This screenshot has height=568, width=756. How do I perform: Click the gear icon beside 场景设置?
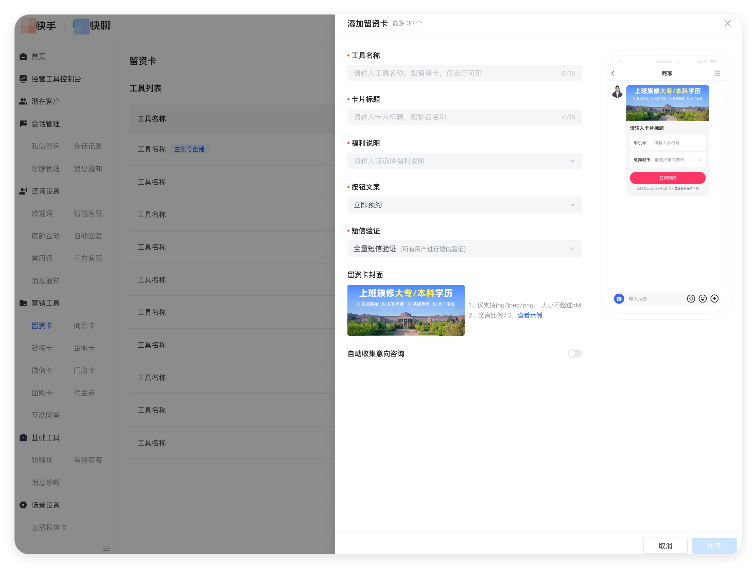tap(23, 505)
